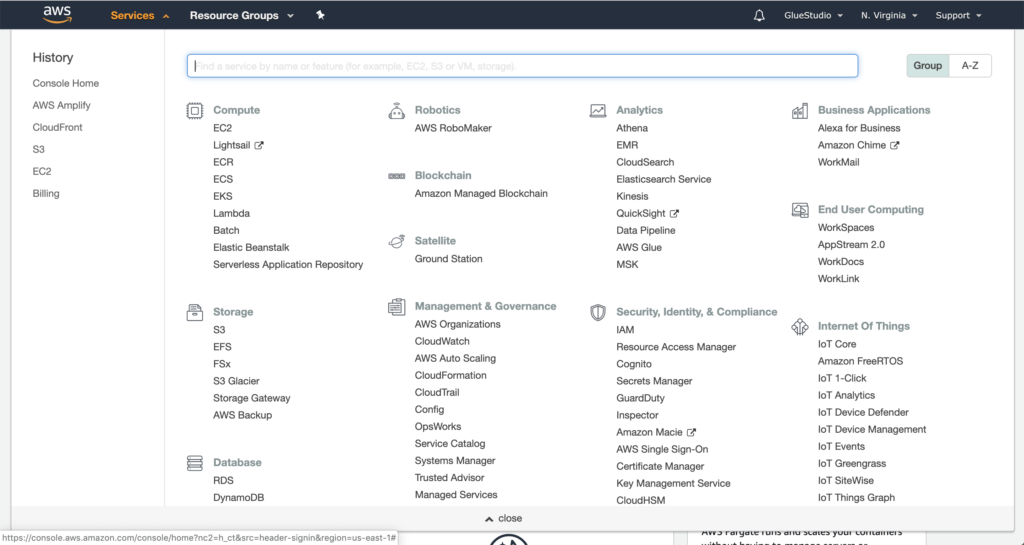This screenshot has width=1024, height=545.
Task: Click the Analytics chart icon
Action: [598, 110]
